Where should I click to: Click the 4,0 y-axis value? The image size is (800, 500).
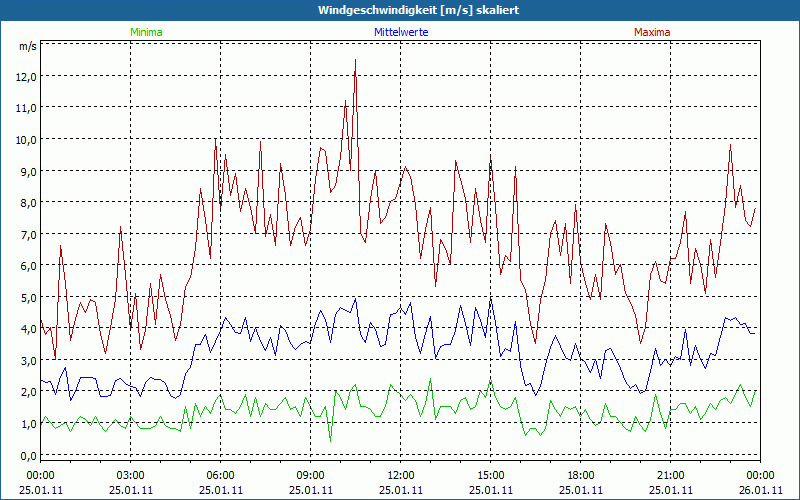click(x=29, y=329)
